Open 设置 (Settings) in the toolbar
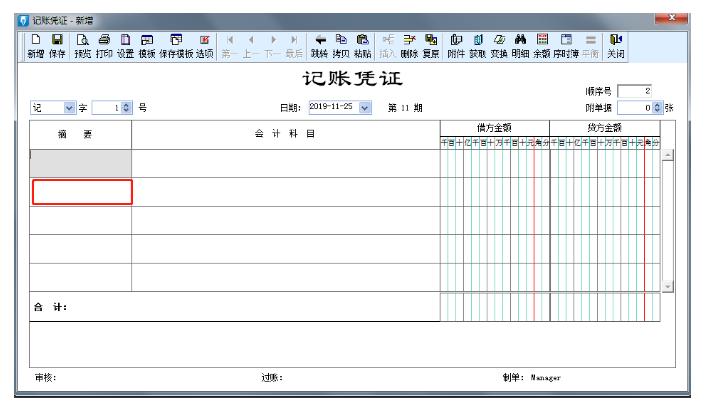Image resolution: width=710 pixels, height=414 pixels. (125, 46)
